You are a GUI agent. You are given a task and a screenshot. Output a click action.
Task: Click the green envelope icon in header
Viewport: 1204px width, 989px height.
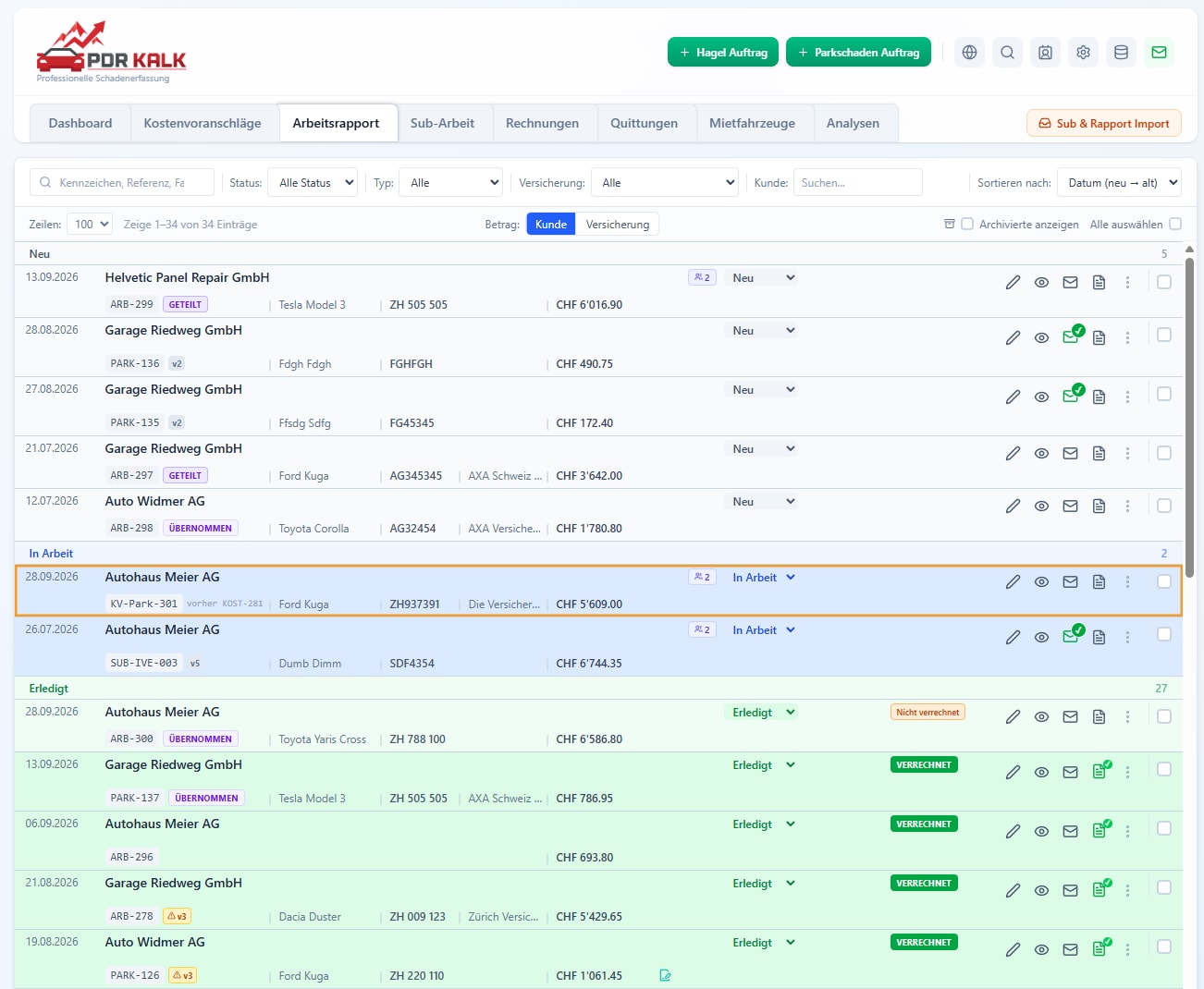point(1159,53)
